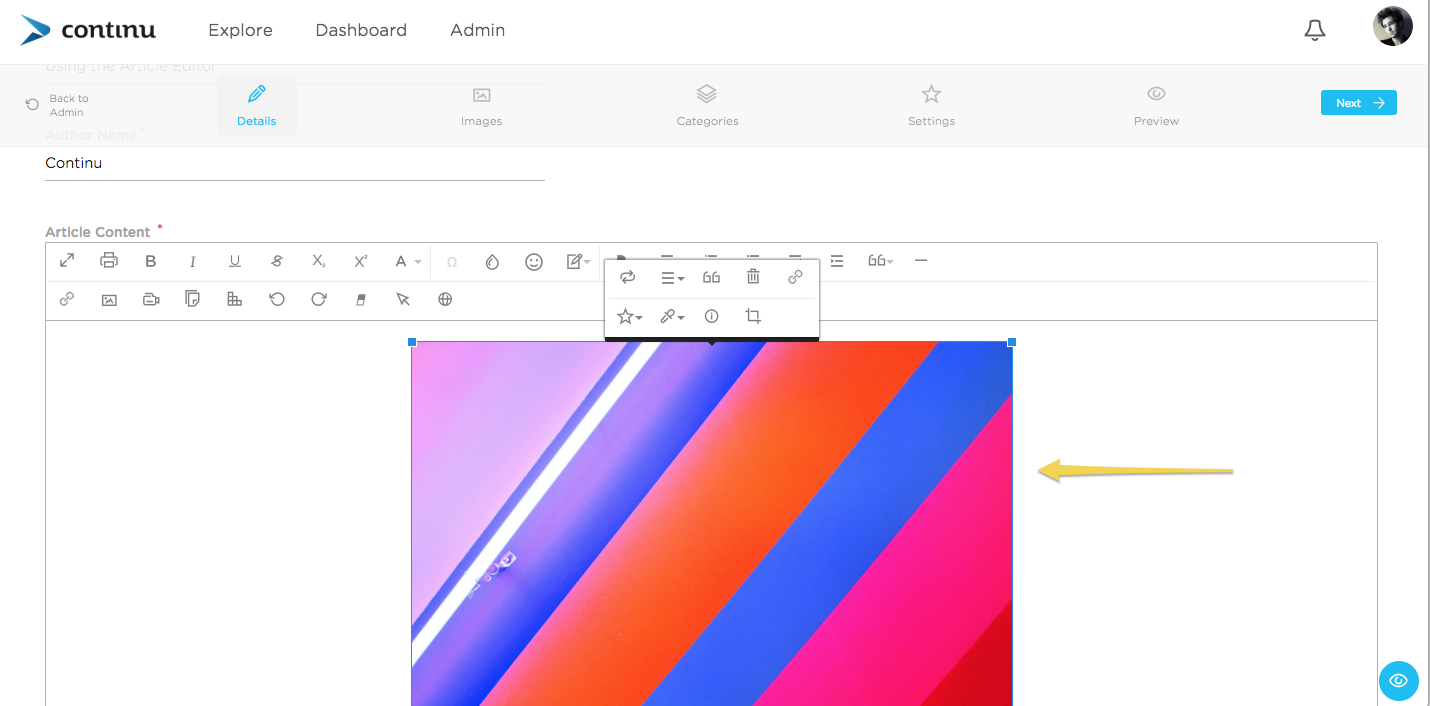Screen dimensions: 1430x706
Task: Open the text color droplet picker
Action: 492,261
